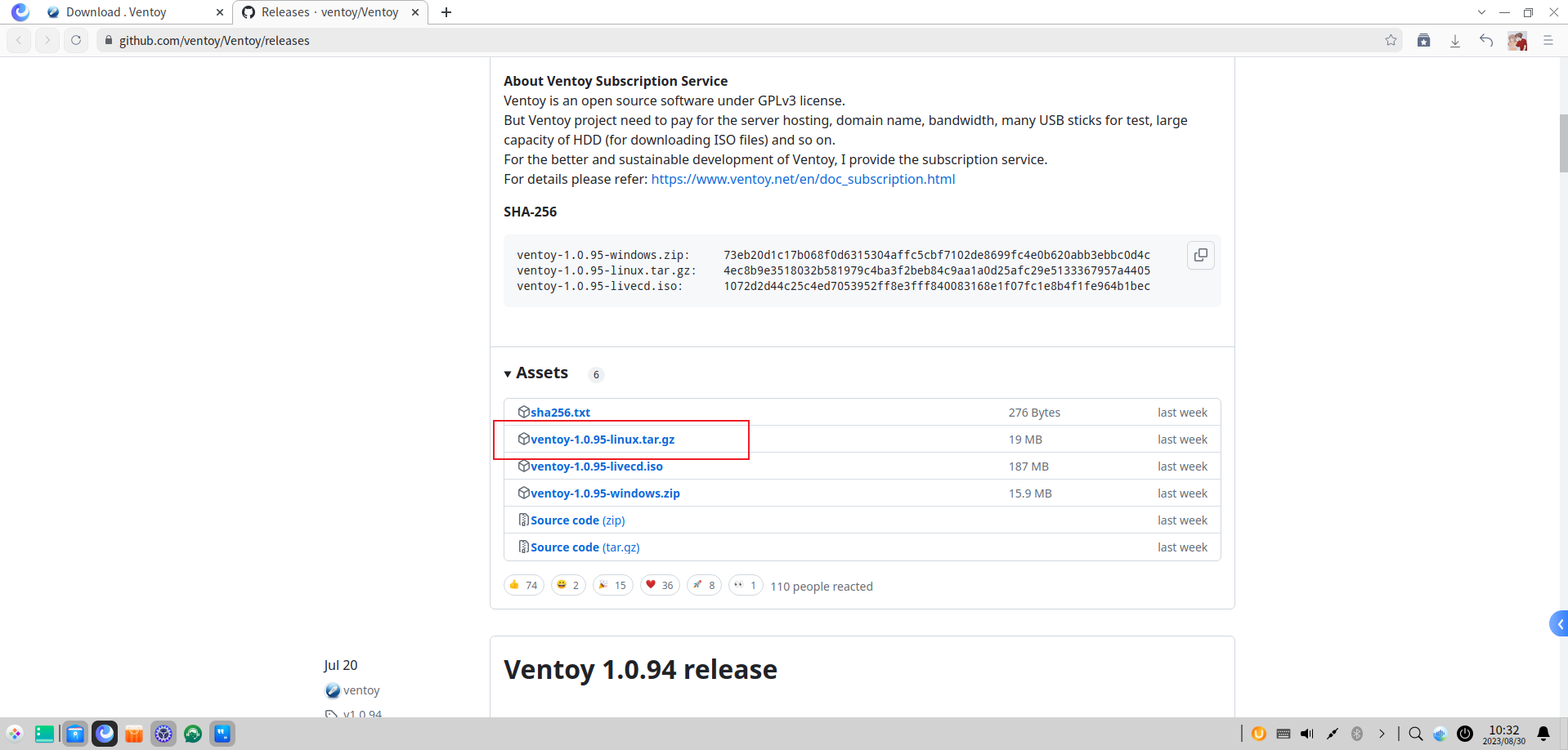
Task: Click the page vertical scrollbar thumb
Action: pyautogui.click(x=1563, y=143)
